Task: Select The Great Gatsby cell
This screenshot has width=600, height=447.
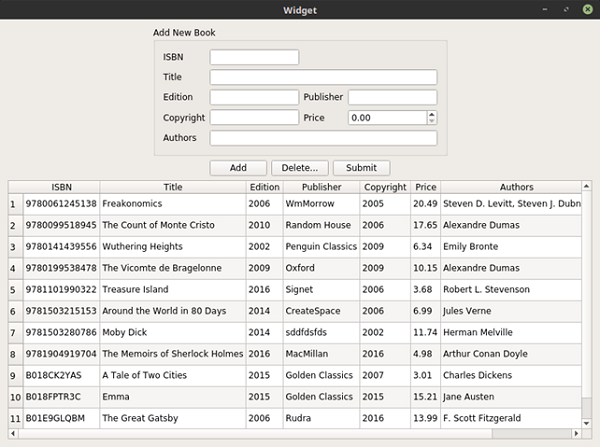Action: pyautogui.click(x=173, y=418)
